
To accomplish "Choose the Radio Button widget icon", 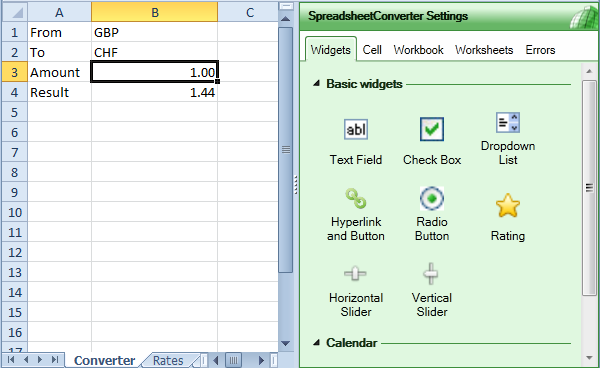I will (432, 199).
